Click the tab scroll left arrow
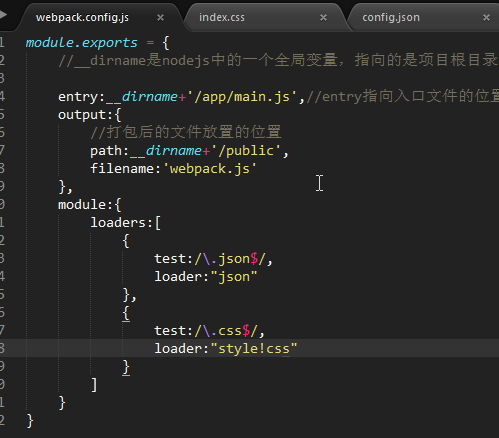This screenshot has height=438, width=499. point(3,15)
